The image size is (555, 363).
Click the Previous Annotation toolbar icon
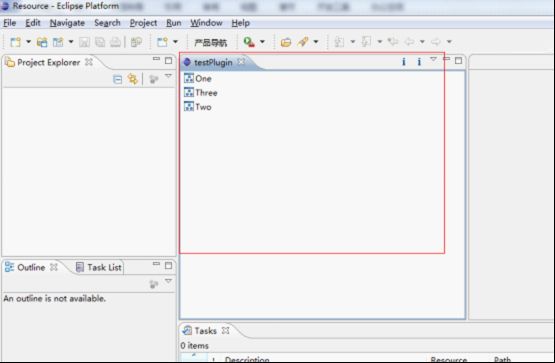point(366,42)
